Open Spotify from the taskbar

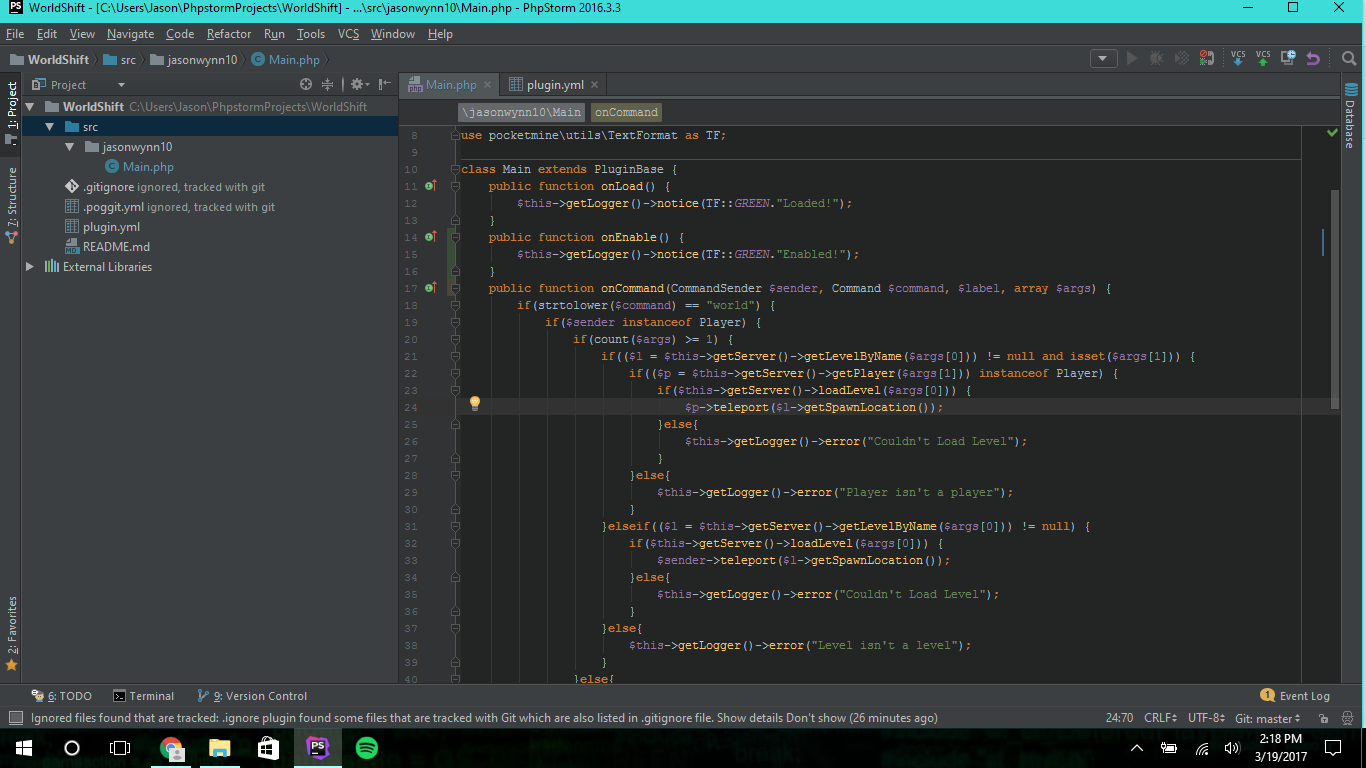pyautogui.click(x=367, y=748)
